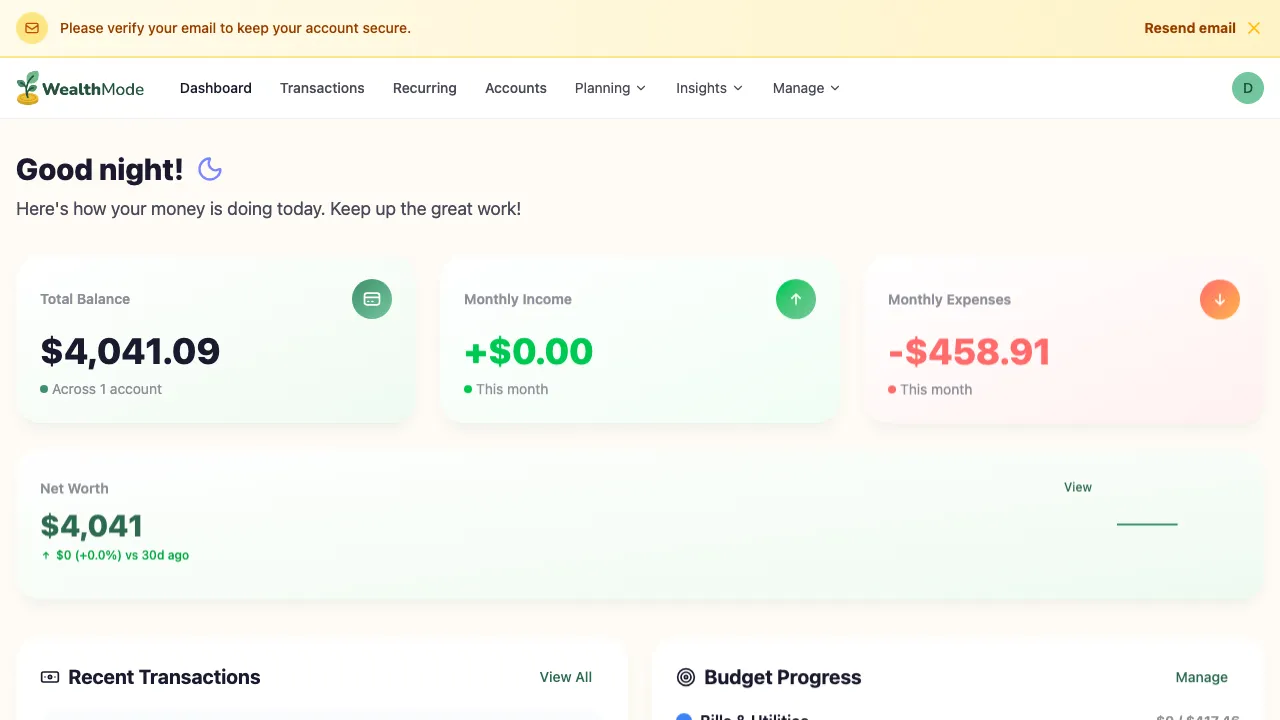This screenshot has height=720, width=1280.
Task: Switch to the Accounts tab
Action: [515, 88]
